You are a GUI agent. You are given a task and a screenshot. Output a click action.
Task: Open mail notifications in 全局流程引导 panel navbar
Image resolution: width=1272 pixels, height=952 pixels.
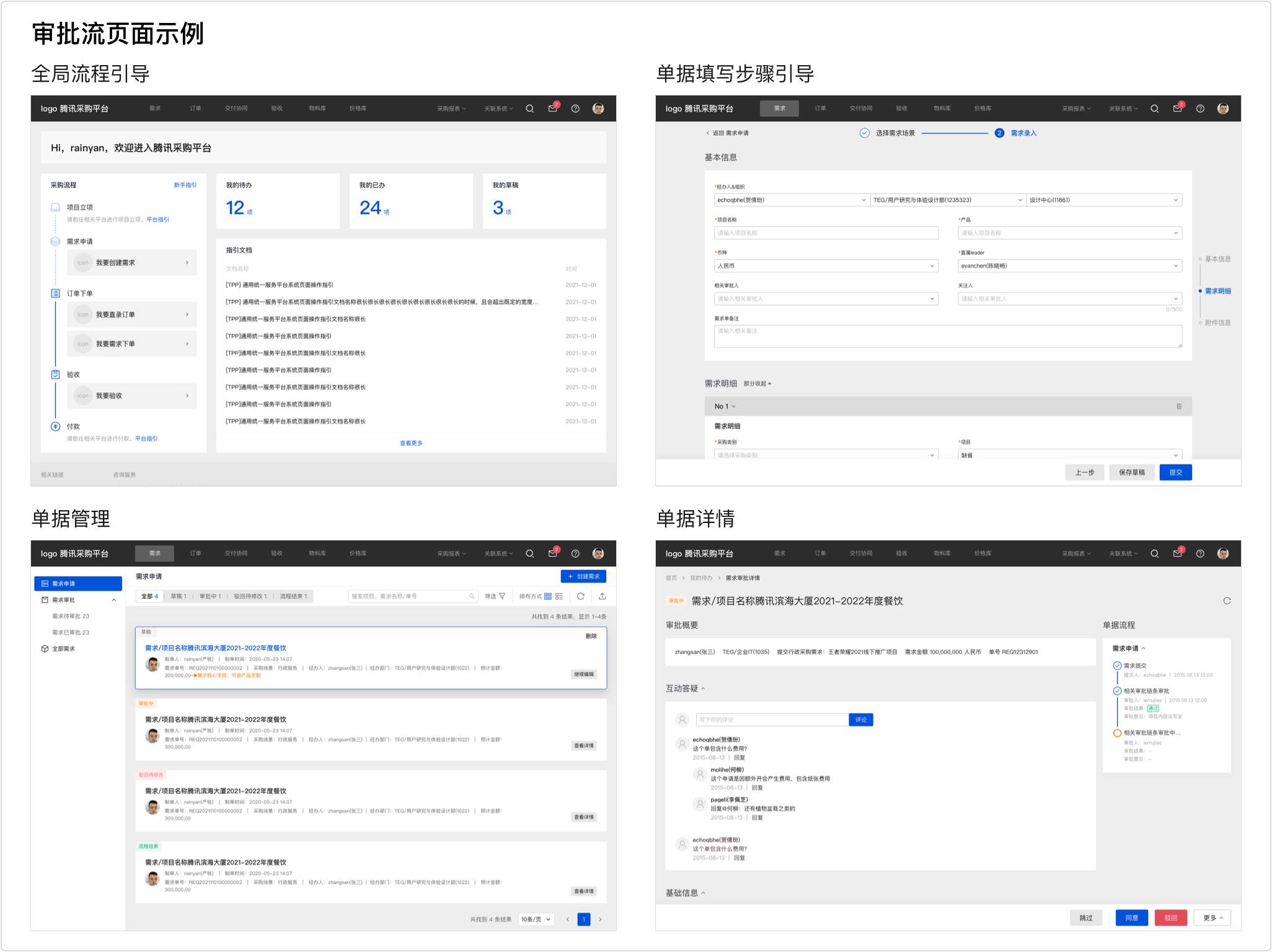553,108
